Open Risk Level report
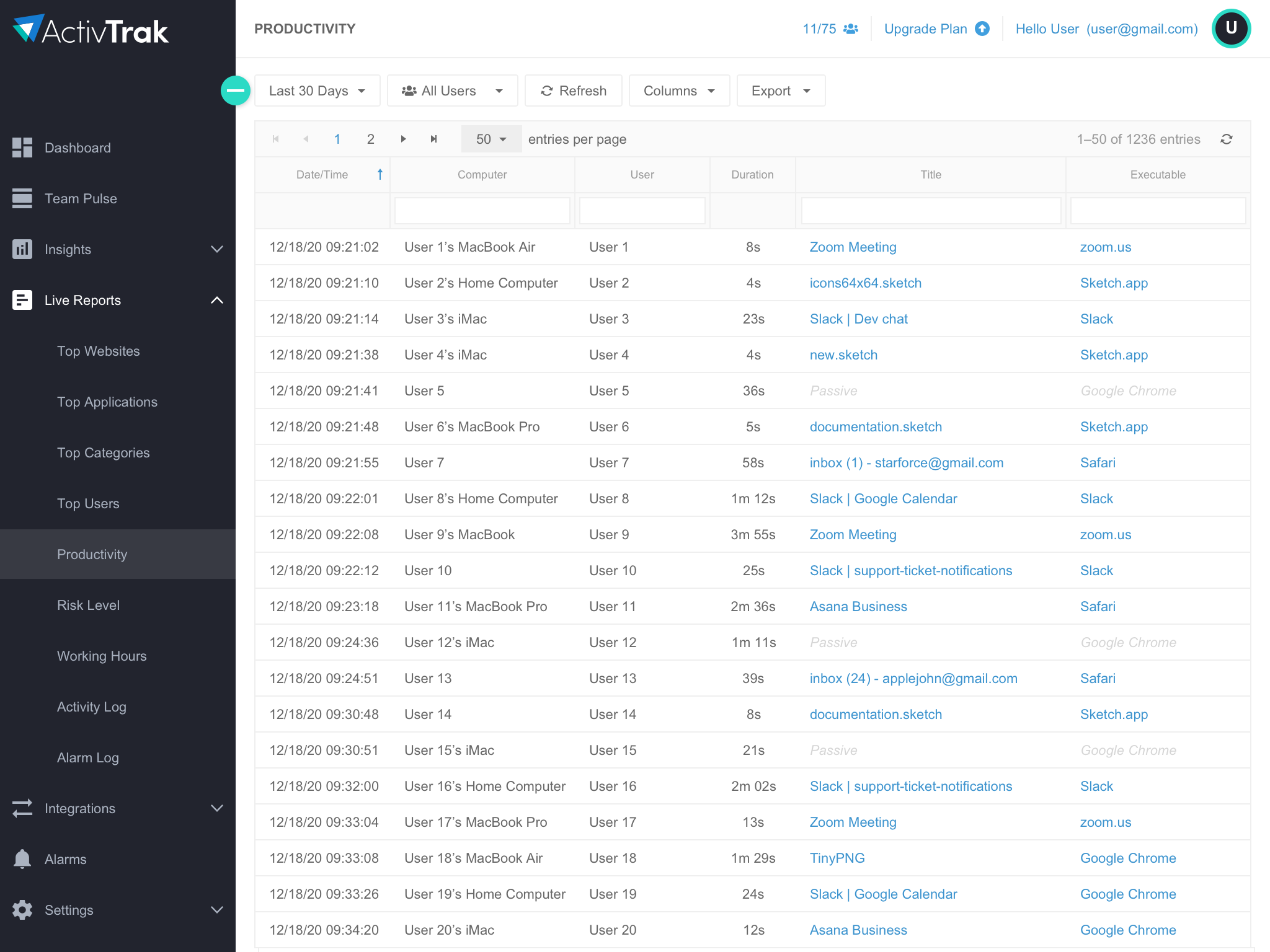1270x952 pixels. (88, 605)
